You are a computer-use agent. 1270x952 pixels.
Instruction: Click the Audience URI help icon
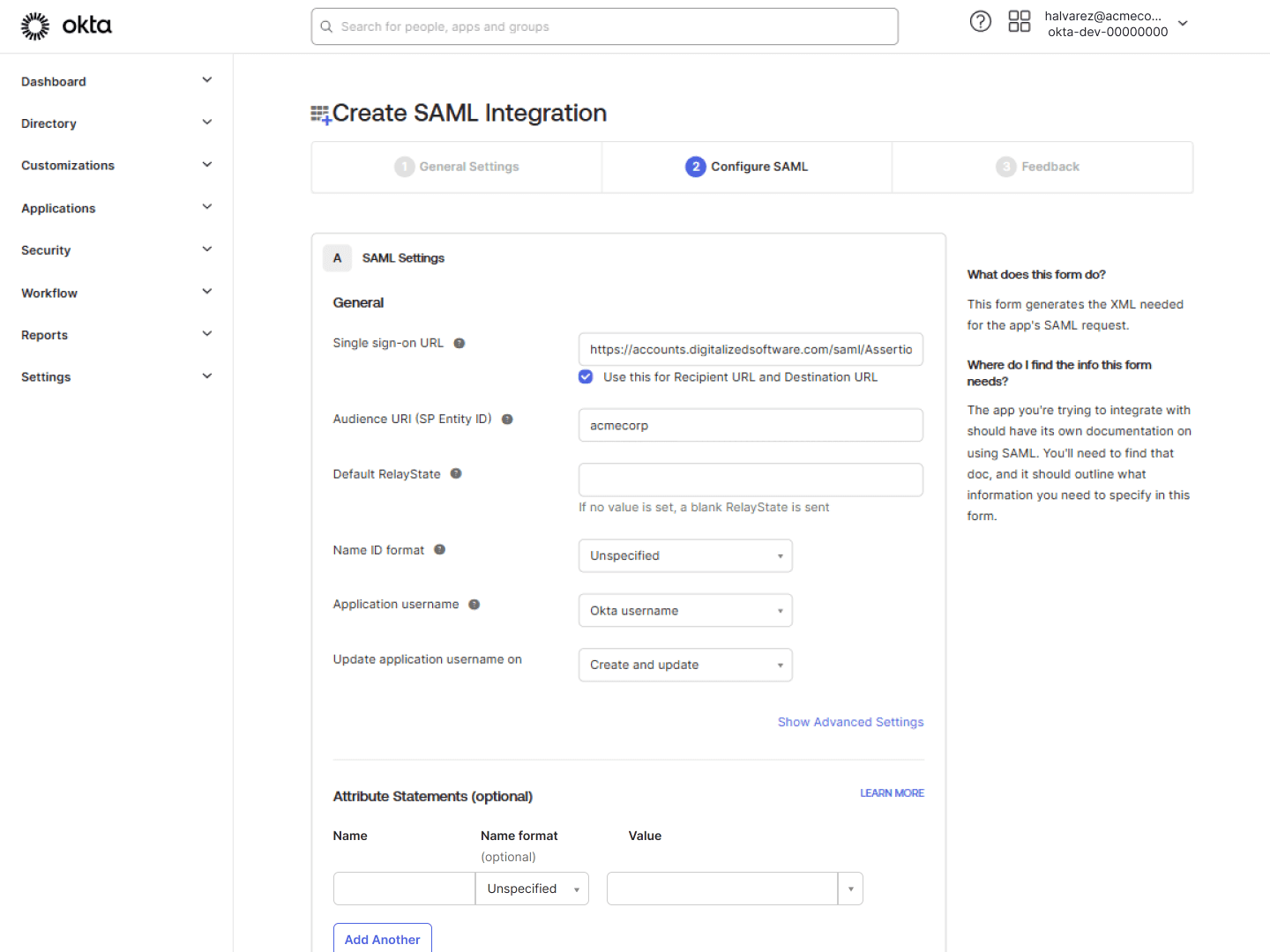tap(507, 420)
